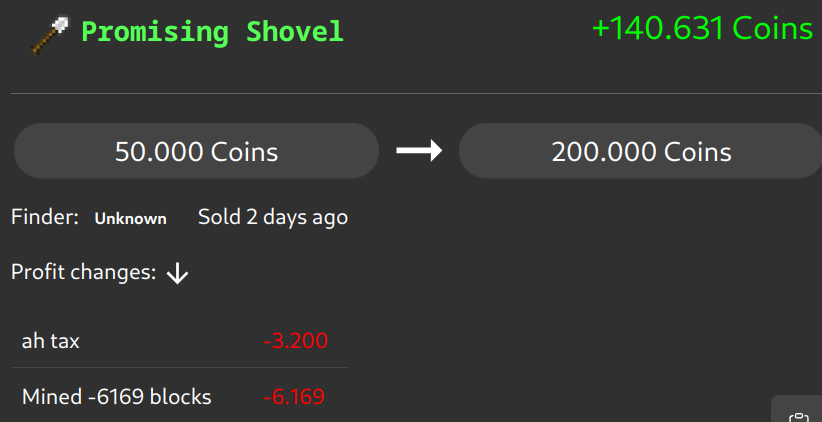Click the Promising Shovel item icon
This screenshot has height=422, width=822.
[50, 33]
